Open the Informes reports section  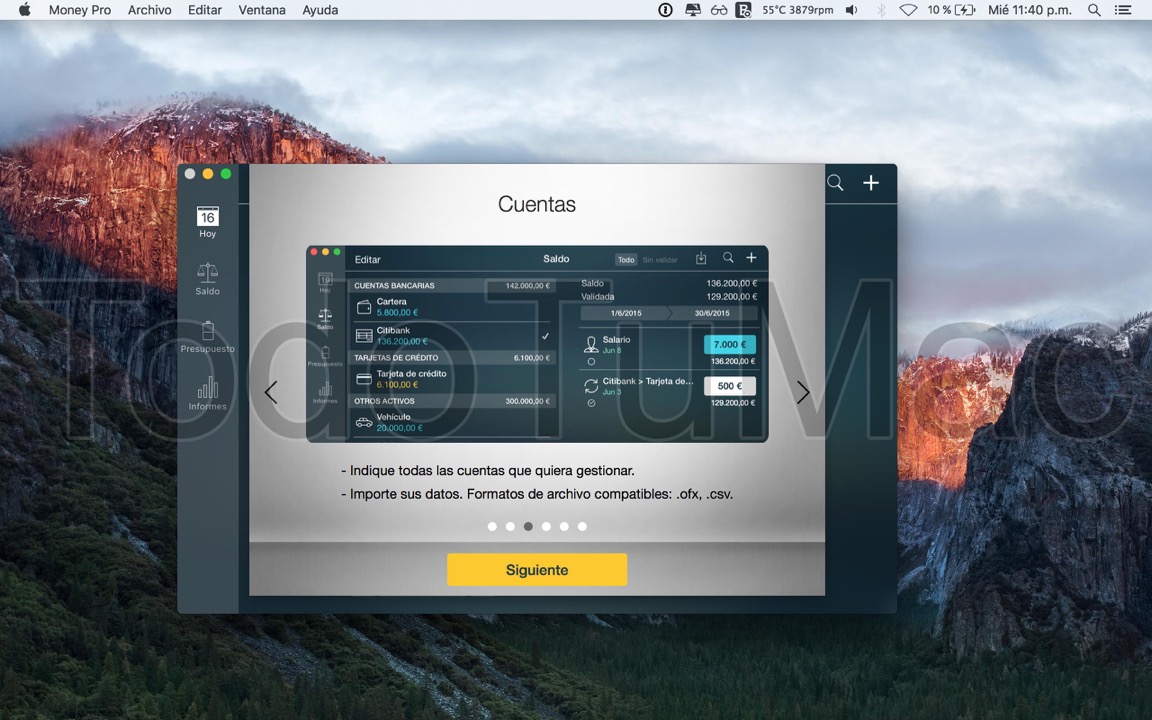point(207,394)
